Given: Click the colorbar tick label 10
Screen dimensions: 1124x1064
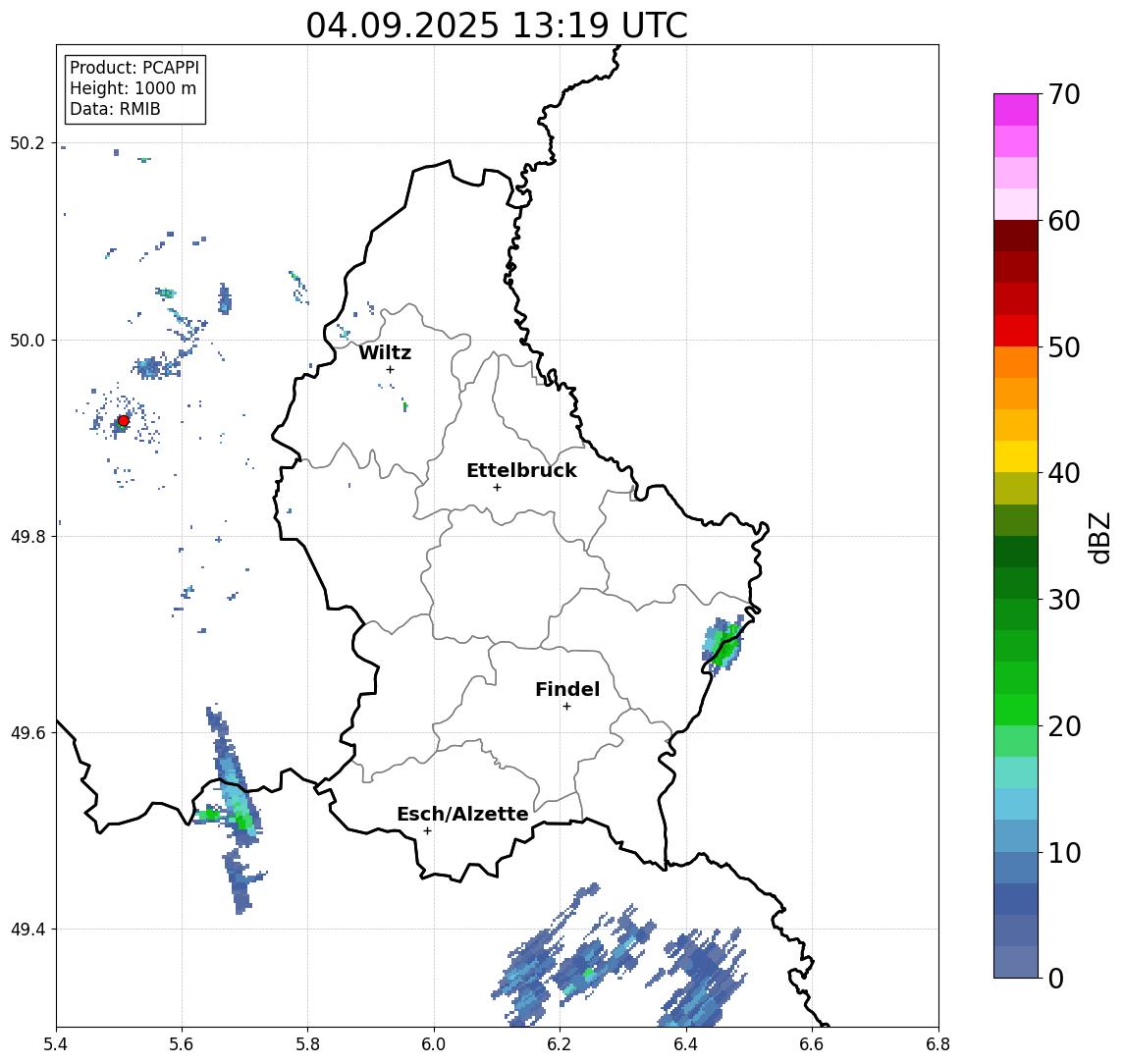Looking at the screenshot, I should coord(1064,853).
